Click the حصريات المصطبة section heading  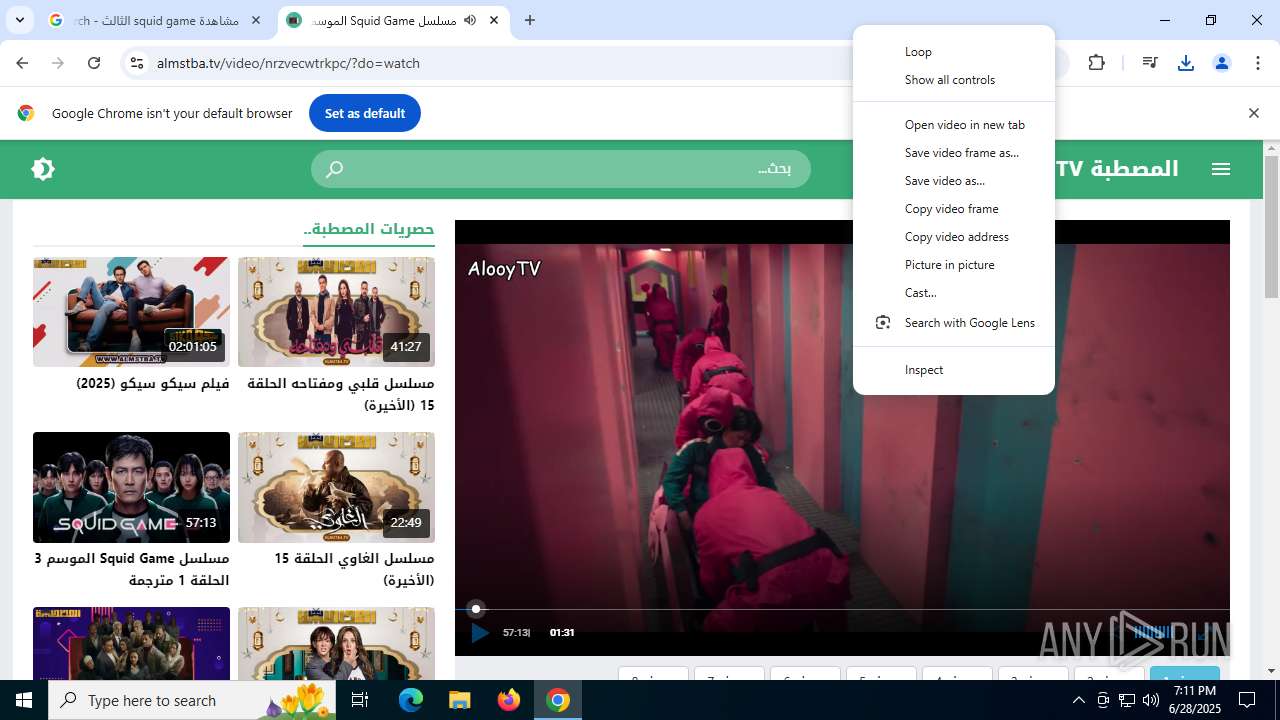coord(369,229)
